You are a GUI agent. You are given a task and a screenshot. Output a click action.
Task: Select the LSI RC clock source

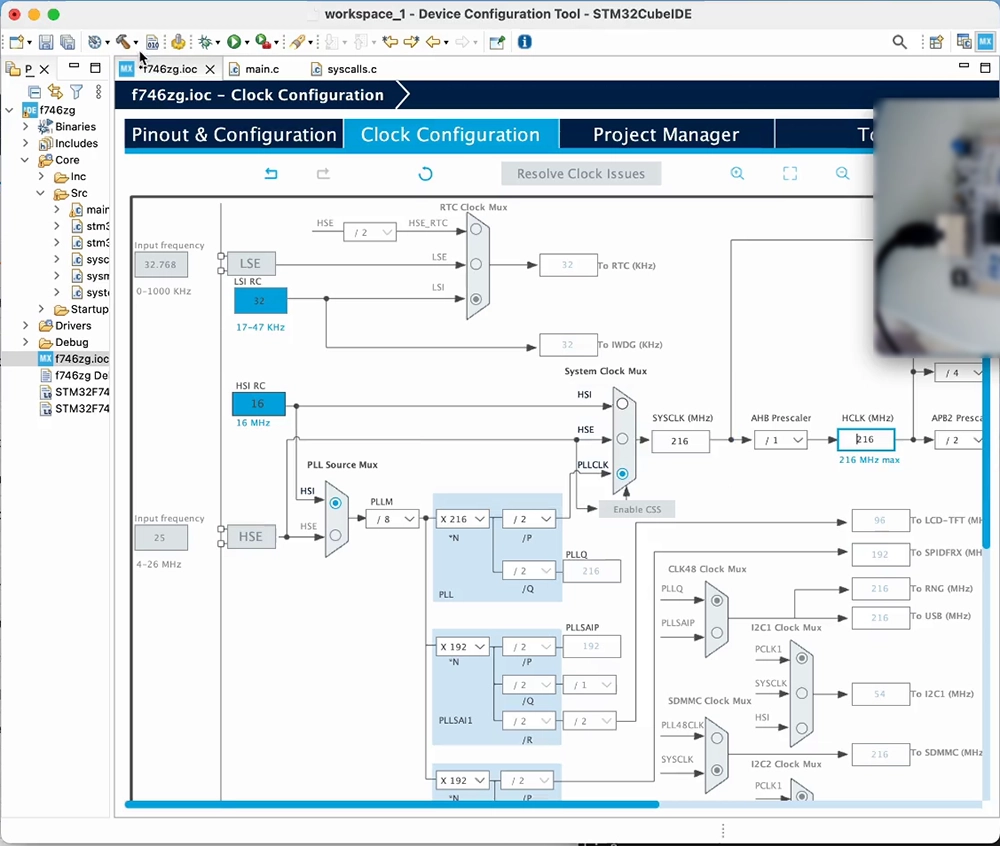(x=258, y=299)
